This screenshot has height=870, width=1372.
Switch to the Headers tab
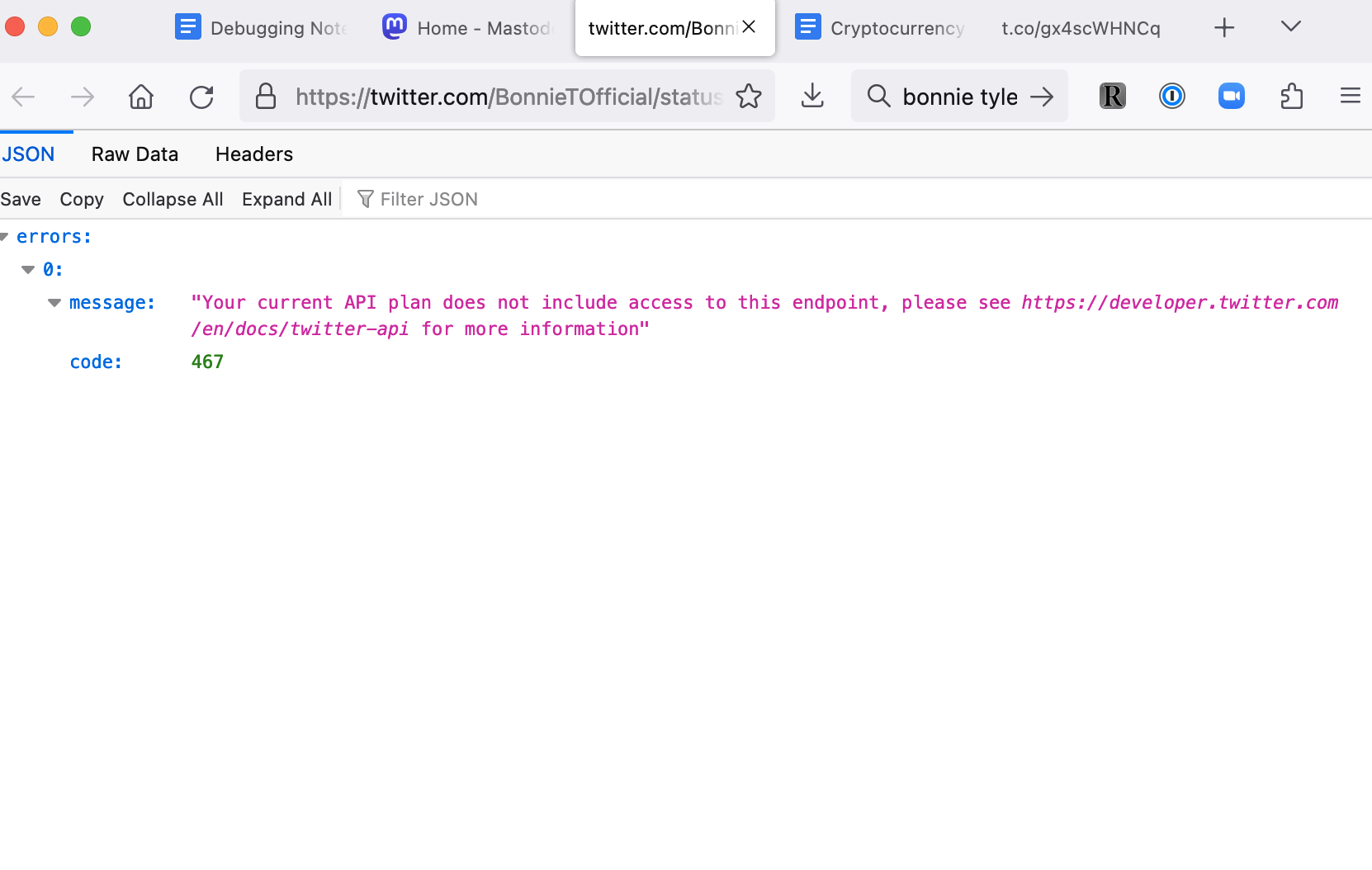(x=253, y=154)
